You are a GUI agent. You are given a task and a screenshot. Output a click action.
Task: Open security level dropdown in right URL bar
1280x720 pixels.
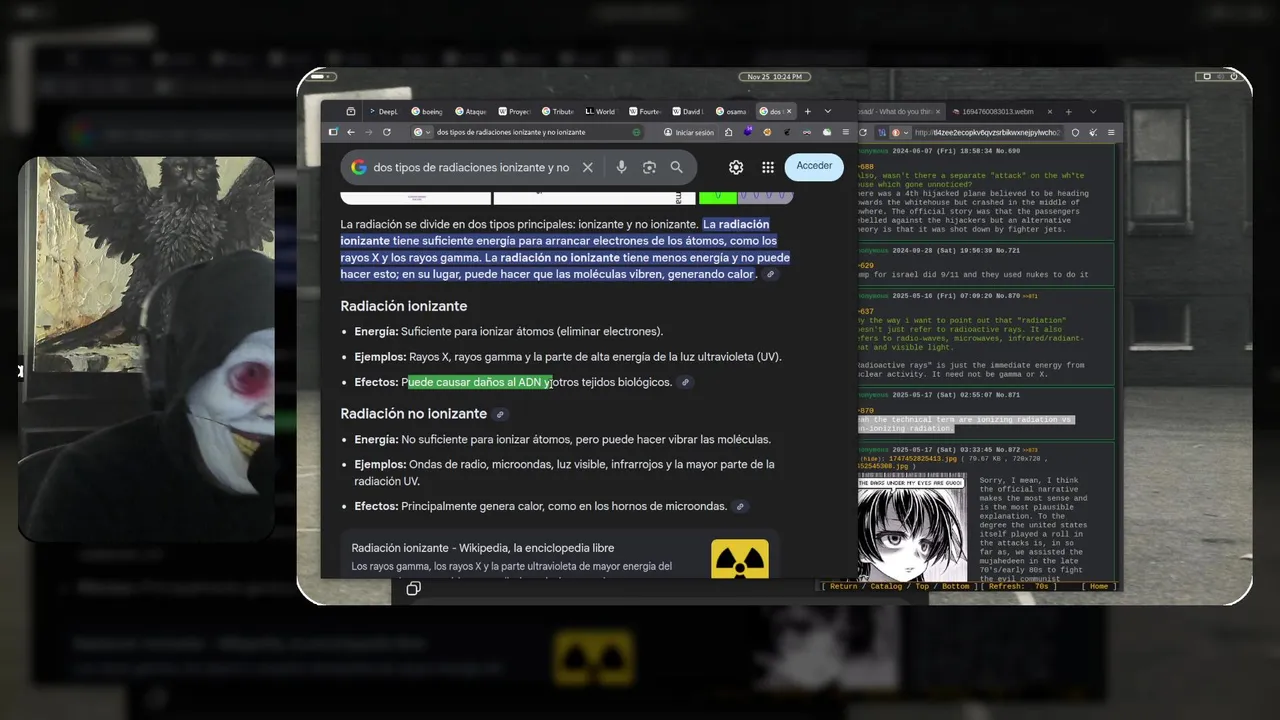pyautogui.click(x=900, y=132)
